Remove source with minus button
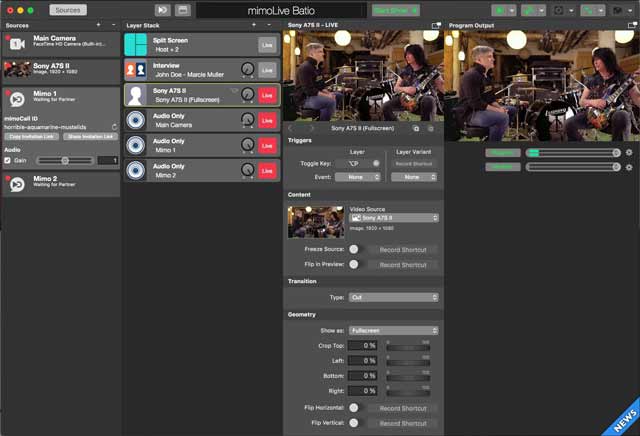This screenshot has width=640, height=436. [113, 25]
